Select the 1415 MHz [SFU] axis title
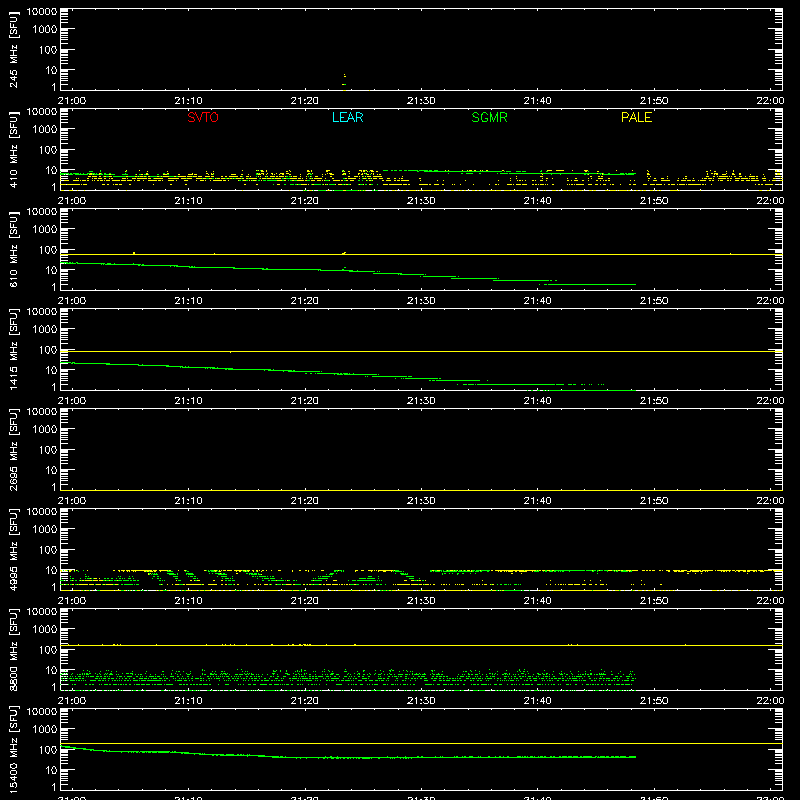The image size is (800, 800). [13, 349]
